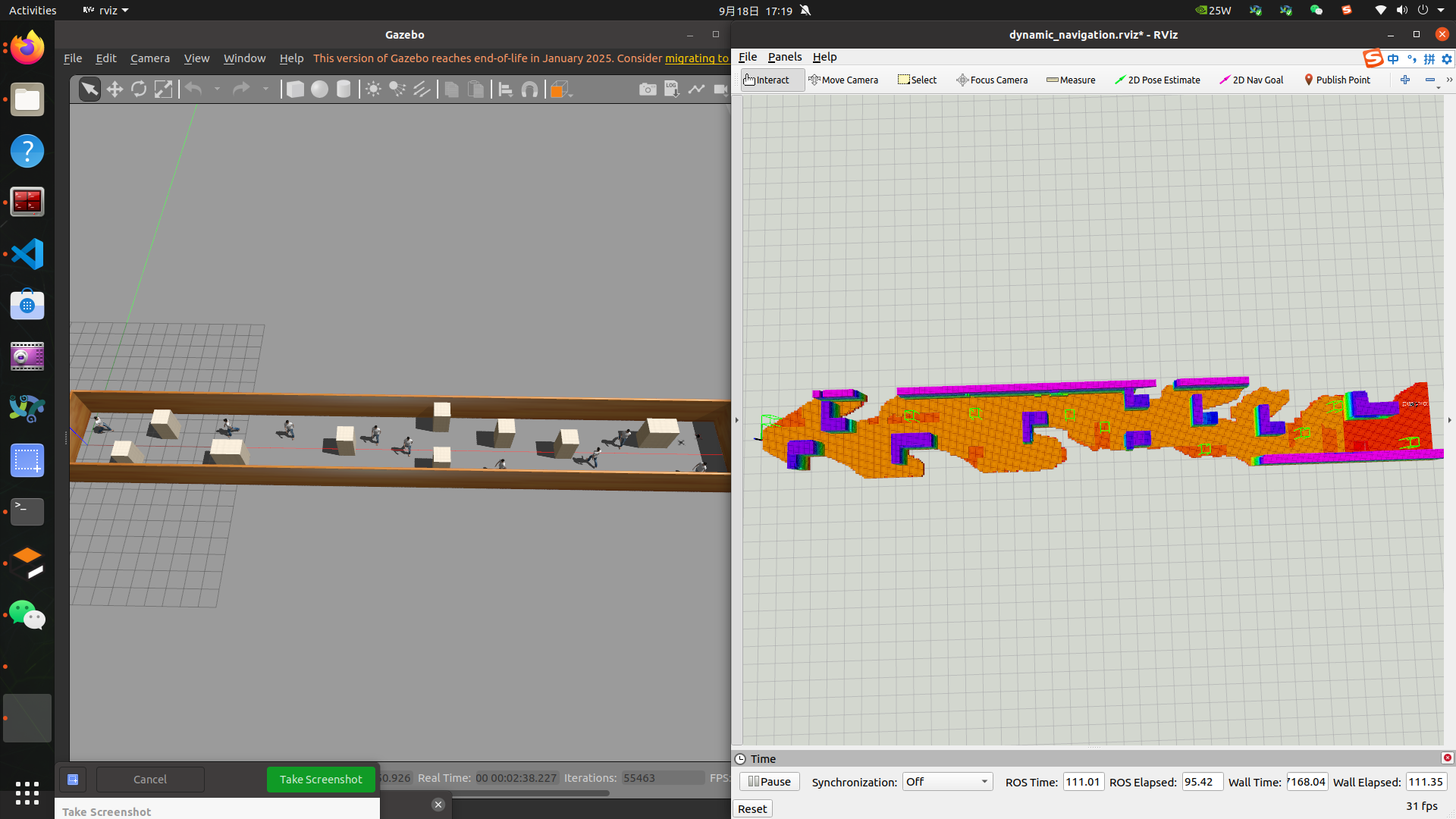Open the undo history dropdown arrow
The image size is (1456, 819).
tap(217, 89)
